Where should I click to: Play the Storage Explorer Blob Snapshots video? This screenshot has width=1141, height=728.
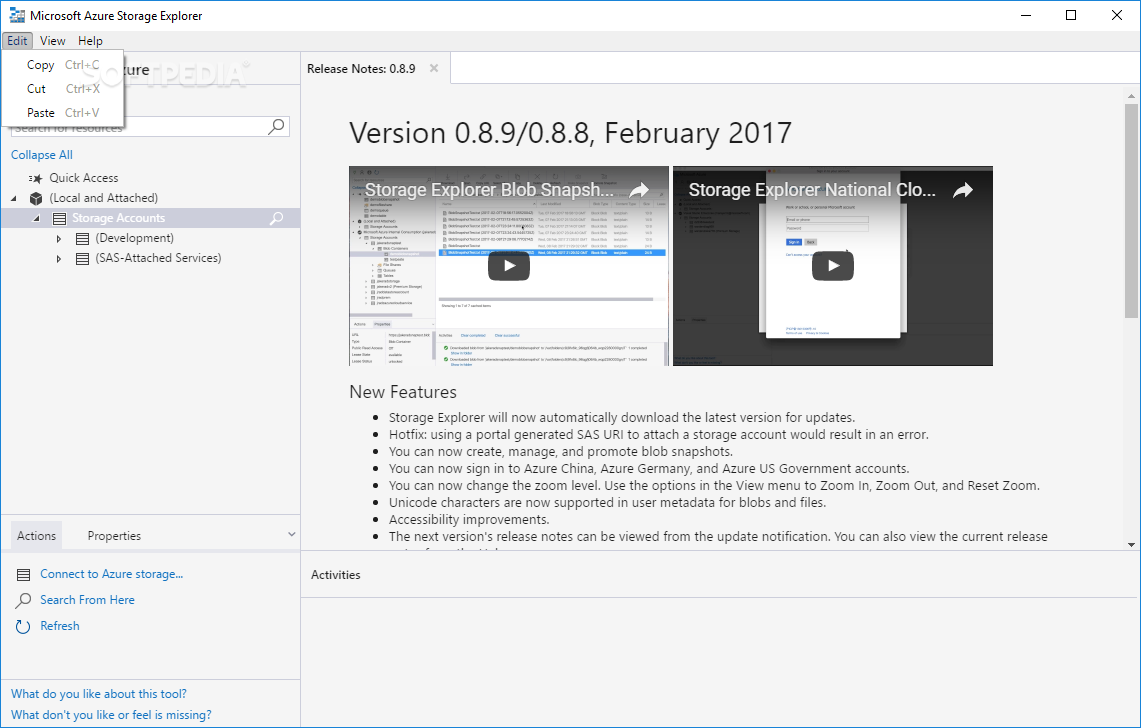click(x=509, y=265)
